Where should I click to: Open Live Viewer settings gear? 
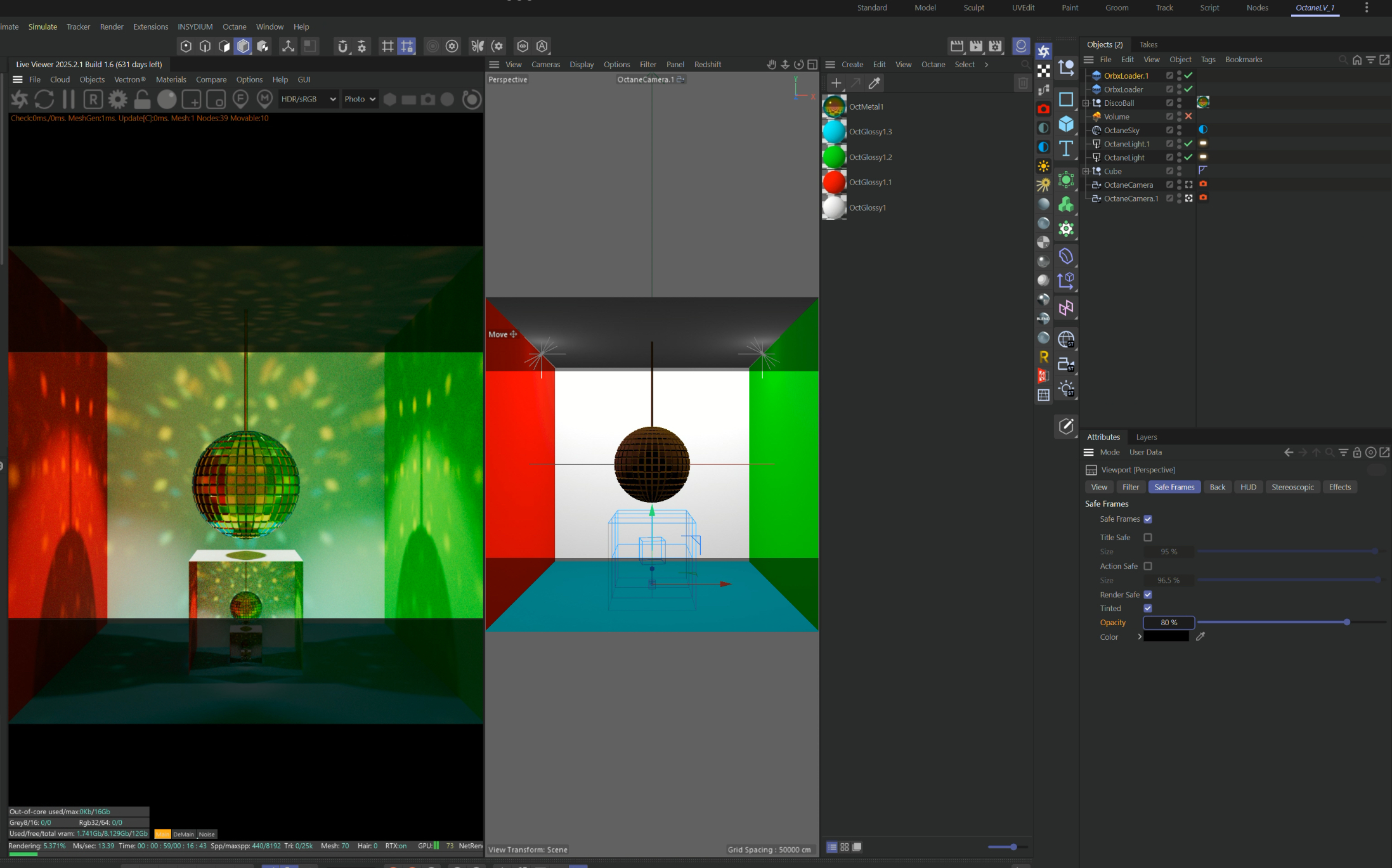pos(117,100)
